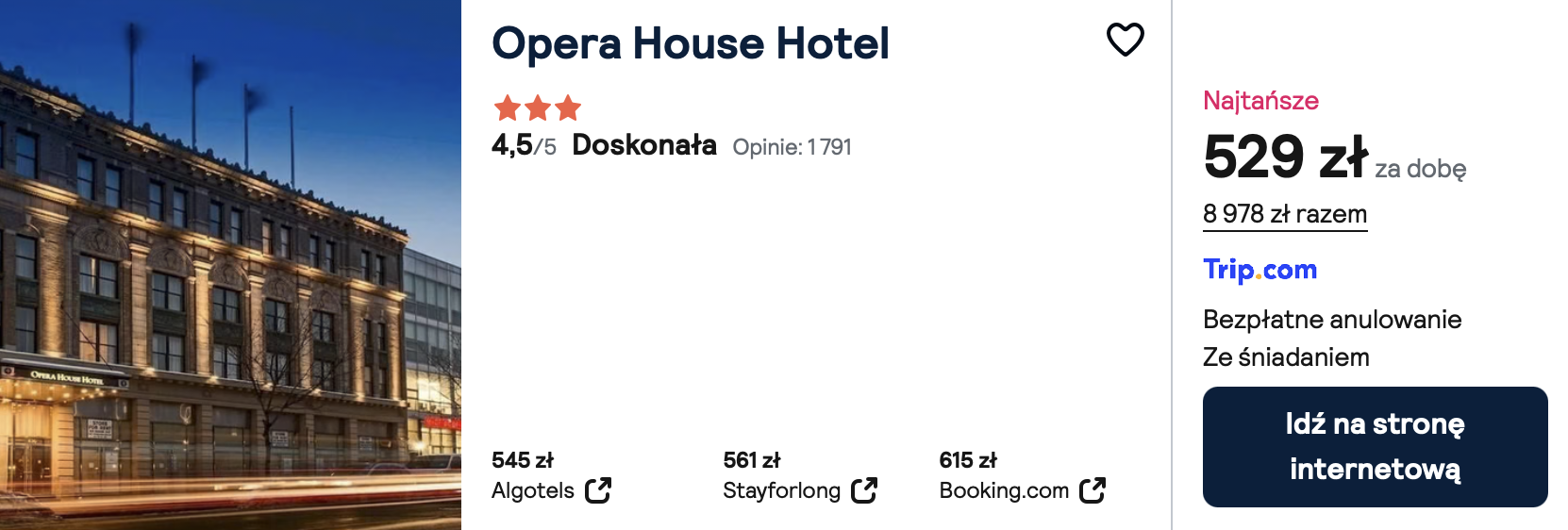Viewport: 1568px width, 530px height.
Task: Select the Stayforlong 561 zł offer
Action: 800,475
